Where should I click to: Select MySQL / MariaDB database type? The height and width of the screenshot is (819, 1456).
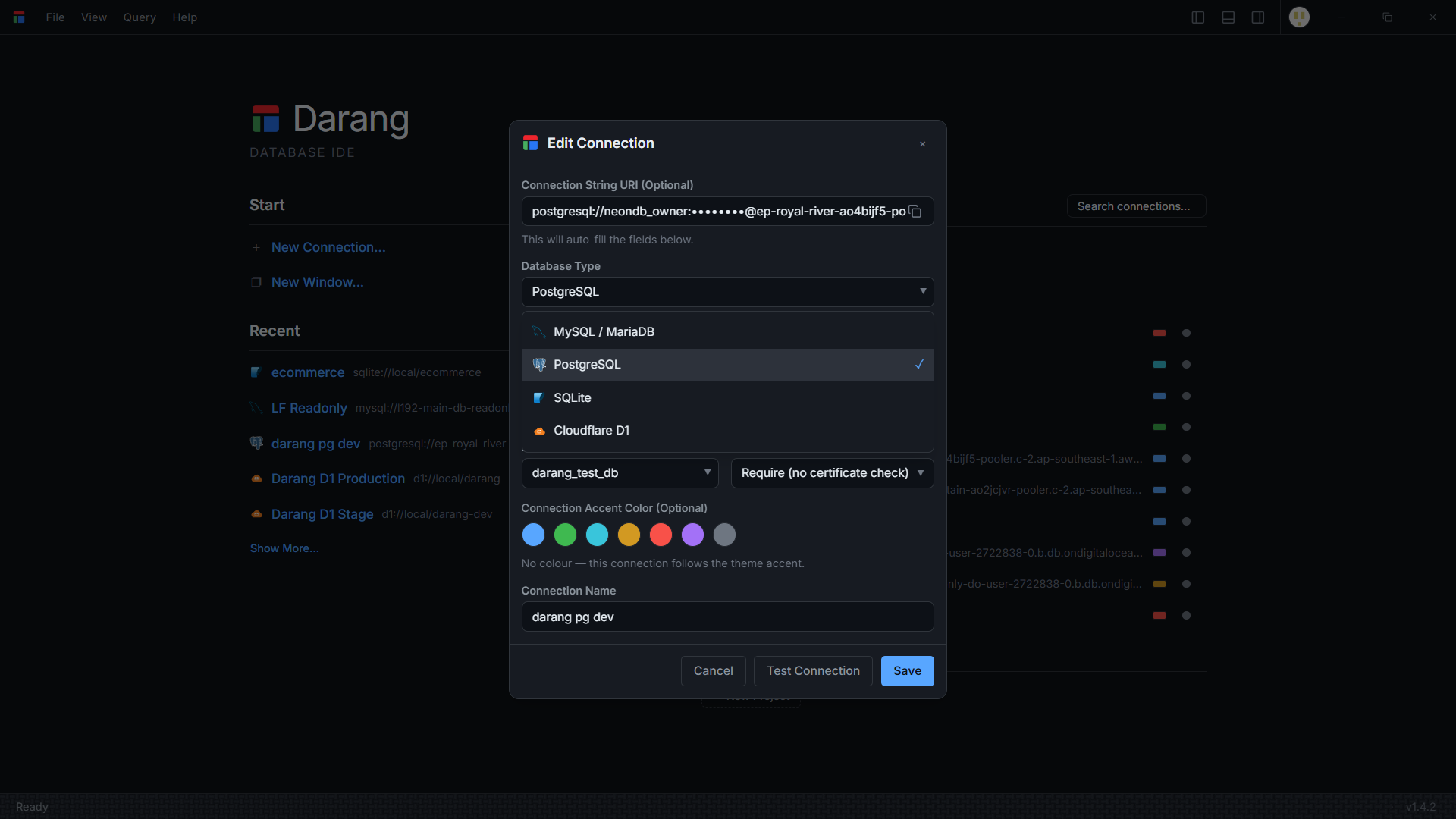click(727, 332)
